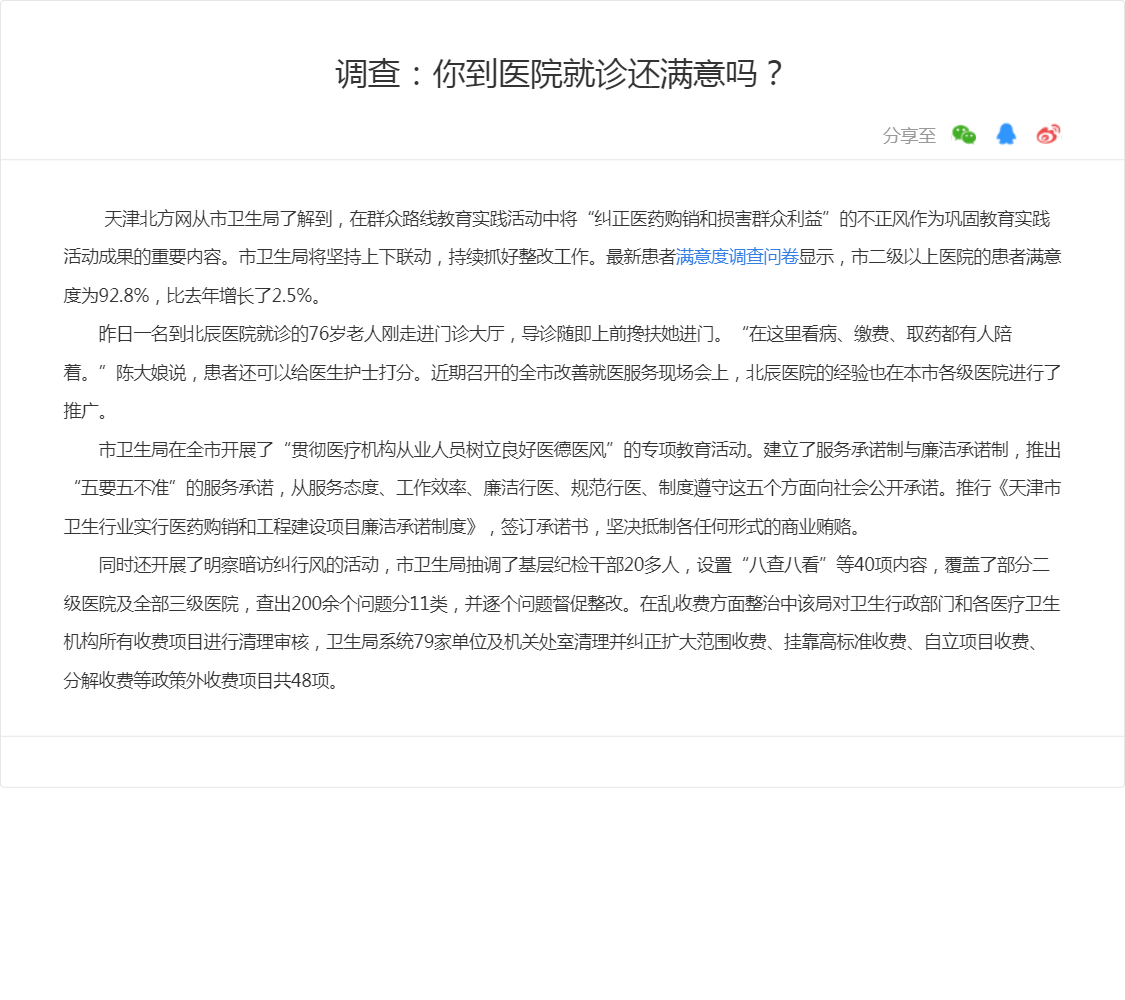This screenshot has width=1125, height=1000.
Task: Click the text 市卫生局在全市开展了
Action: [x=187, y=450]
